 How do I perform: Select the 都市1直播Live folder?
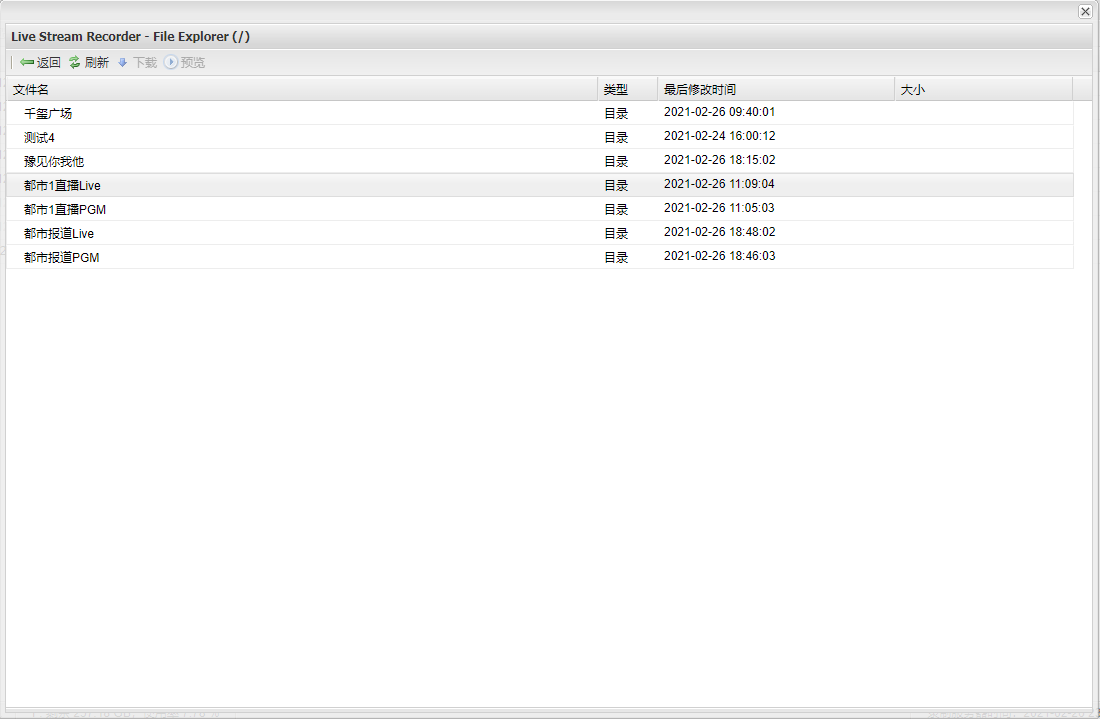(x=62, y=185)
